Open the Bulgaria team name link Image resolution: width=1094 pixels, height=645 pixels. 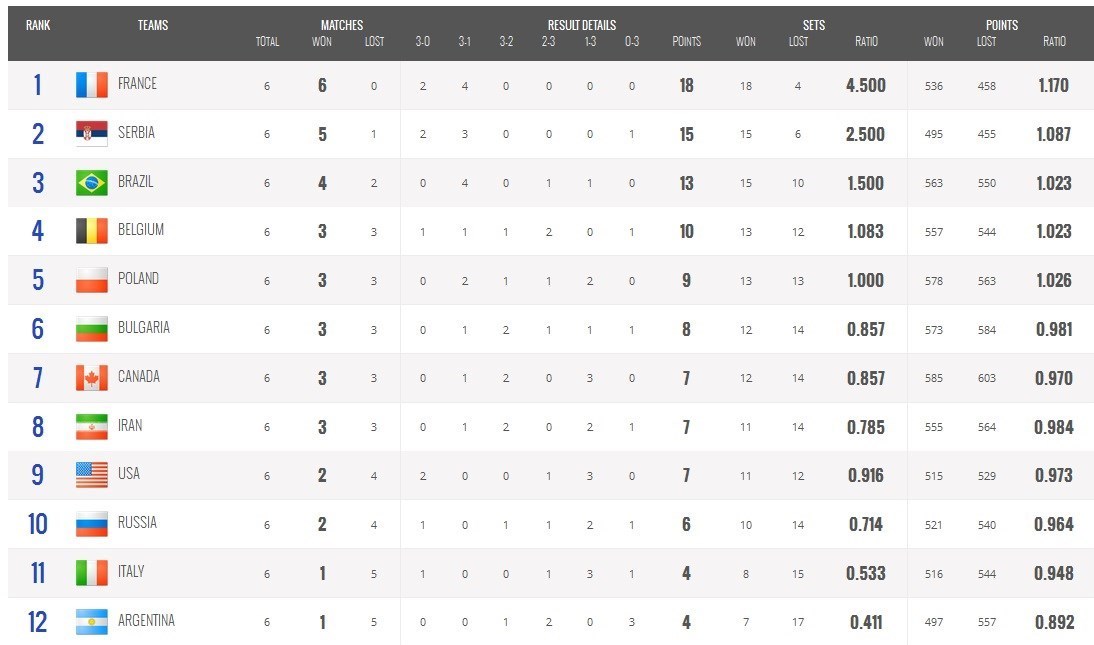tap(143, 328)
